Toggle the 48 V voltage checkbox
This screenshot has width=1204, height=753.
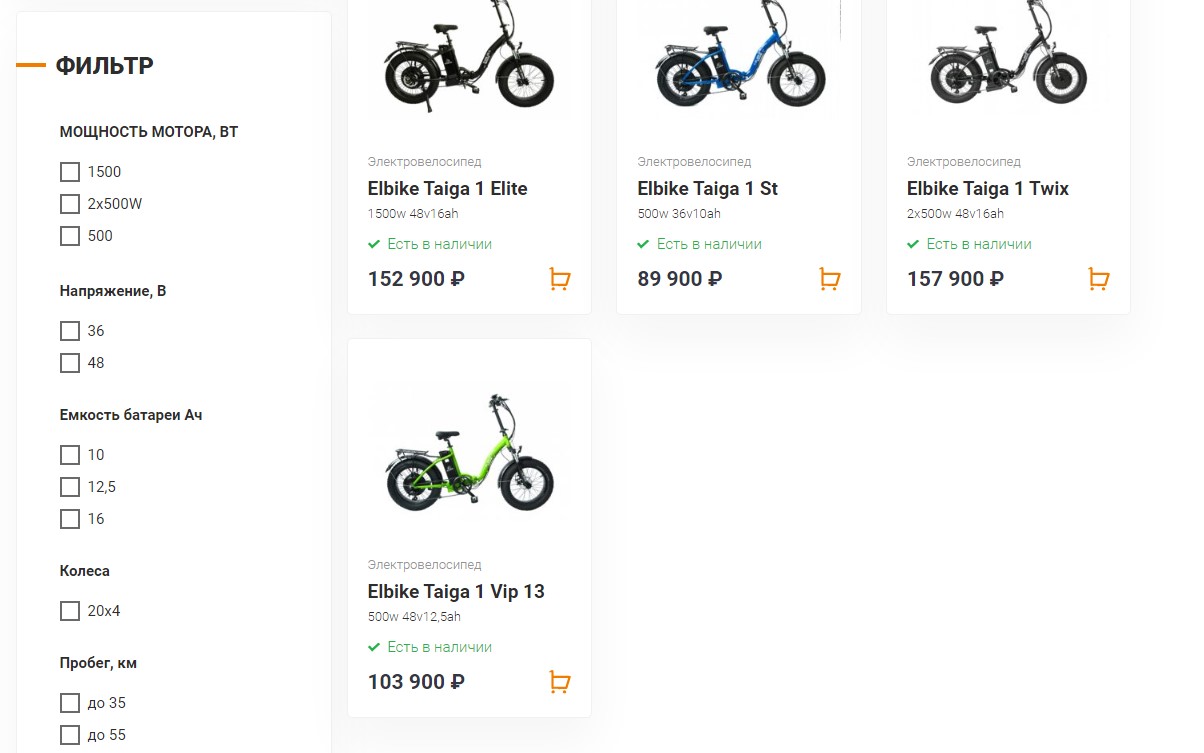(x=70, y=363)
